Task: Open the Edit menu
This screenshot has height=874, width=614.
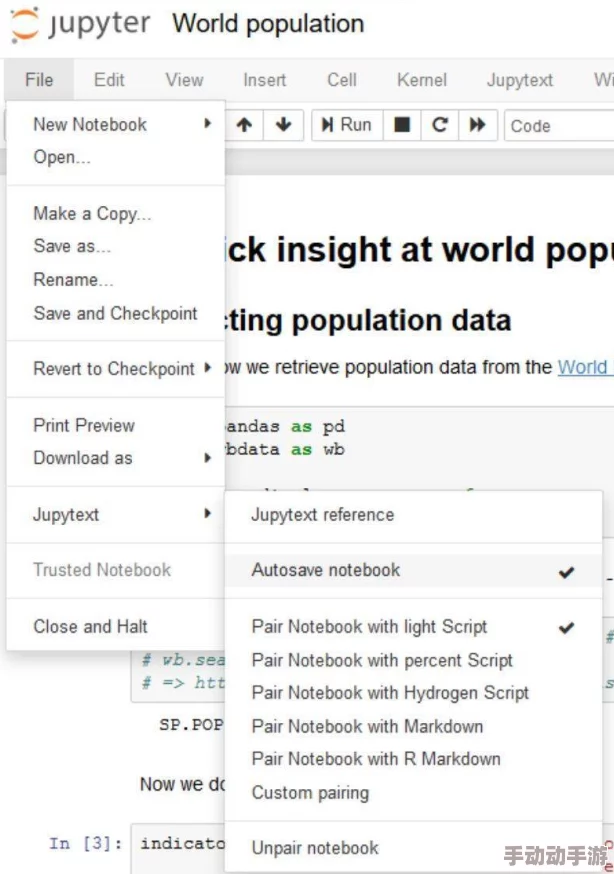Action: point(109,80)
